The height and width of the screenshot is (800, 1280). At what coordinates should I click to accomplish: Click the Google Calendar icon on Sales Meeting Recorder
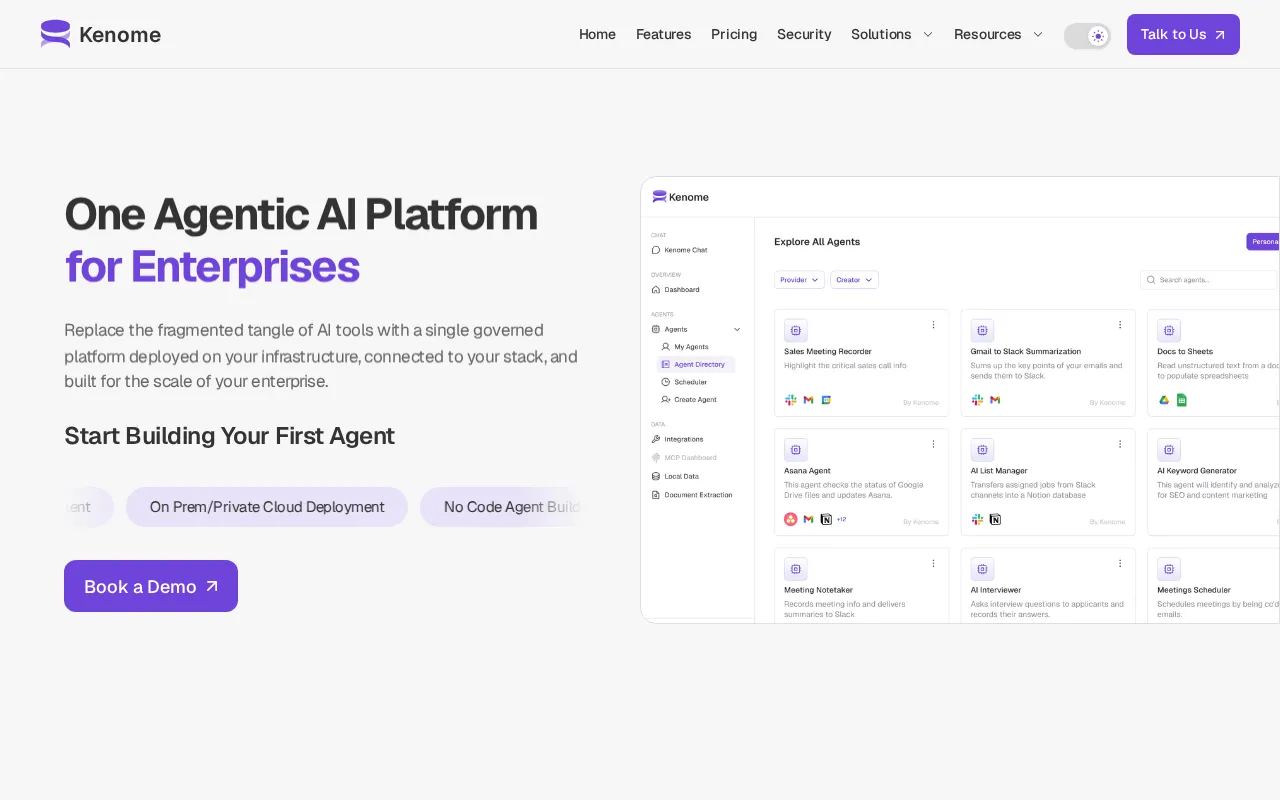coord(826,400)
